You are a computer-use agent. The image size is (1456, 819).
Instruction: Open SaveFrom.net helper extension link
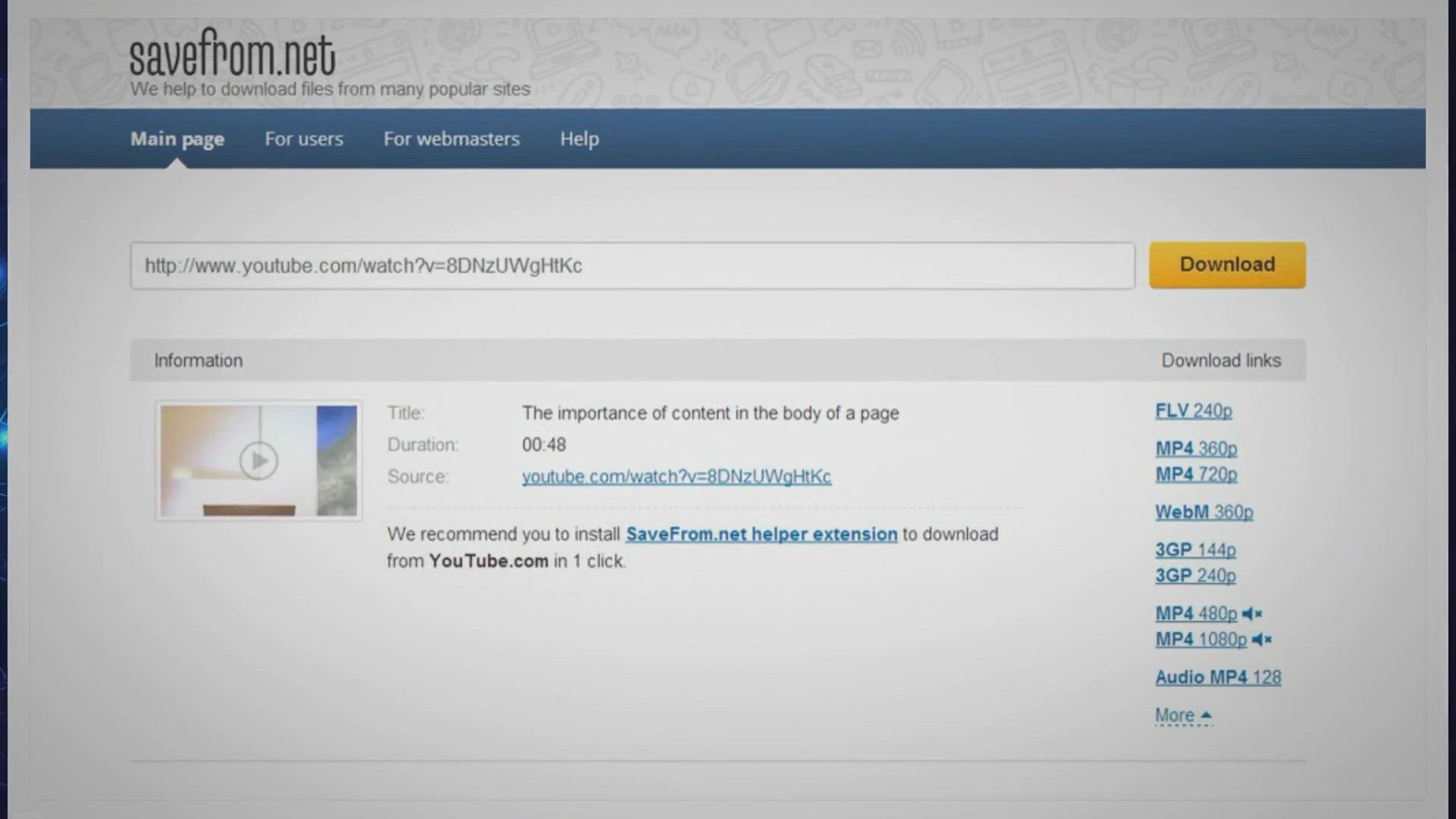pyautogui.click(x=761, y=534)
